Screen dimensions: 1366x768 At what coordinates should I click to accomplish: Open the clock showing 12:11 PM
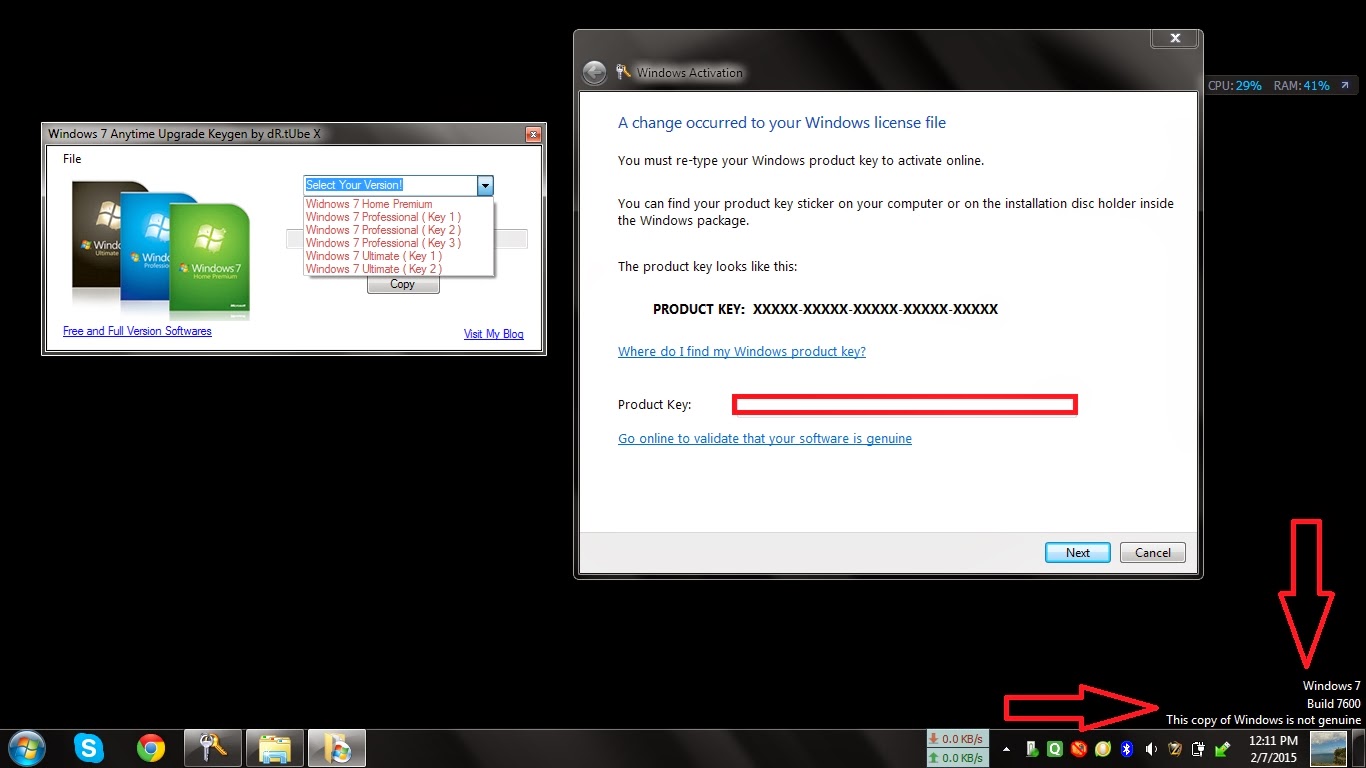pyautogui.click(x=1273, y=748)
